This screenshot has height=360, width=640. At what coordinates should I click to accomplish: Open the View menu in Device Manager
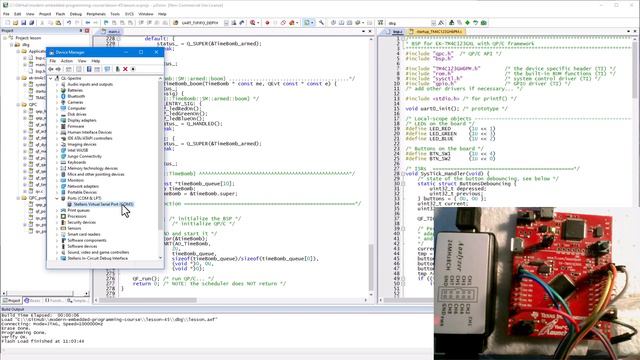(82, 61)
